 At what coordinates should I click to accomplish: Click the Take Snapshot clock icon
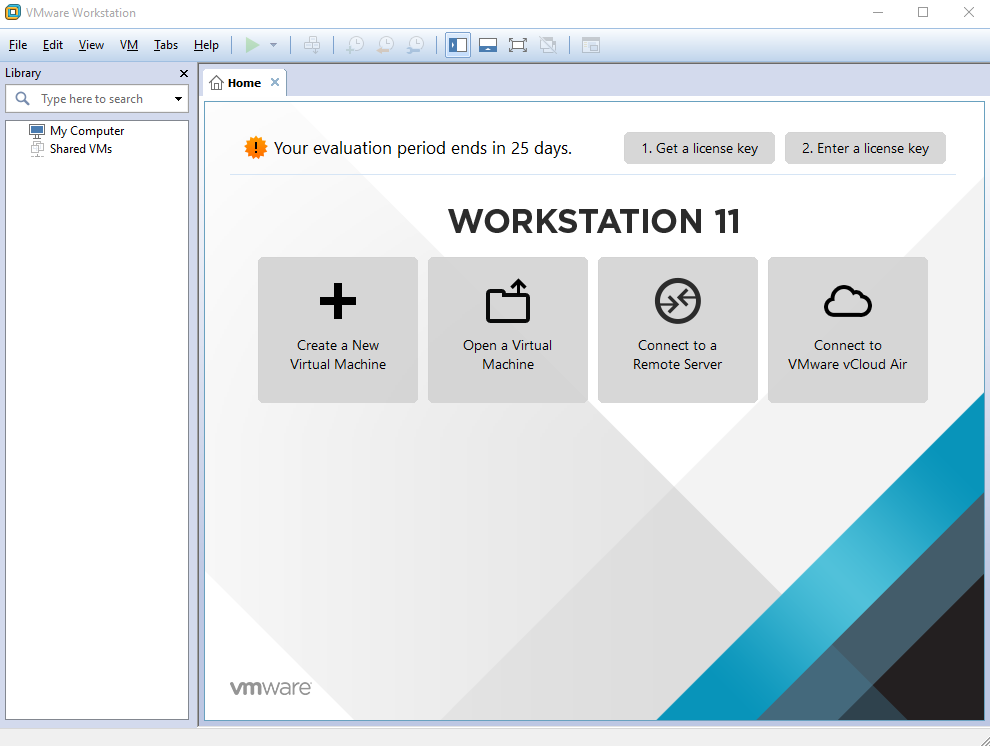355,45
